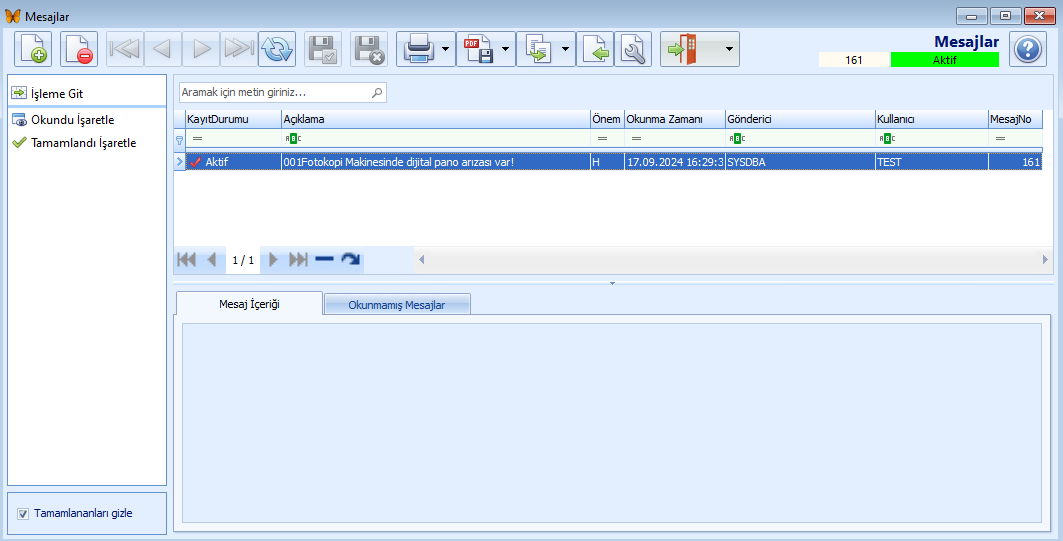The height and width of the screenshot is (541, 1063).
Task: Click the copy document icon
Action: point(538,49)
